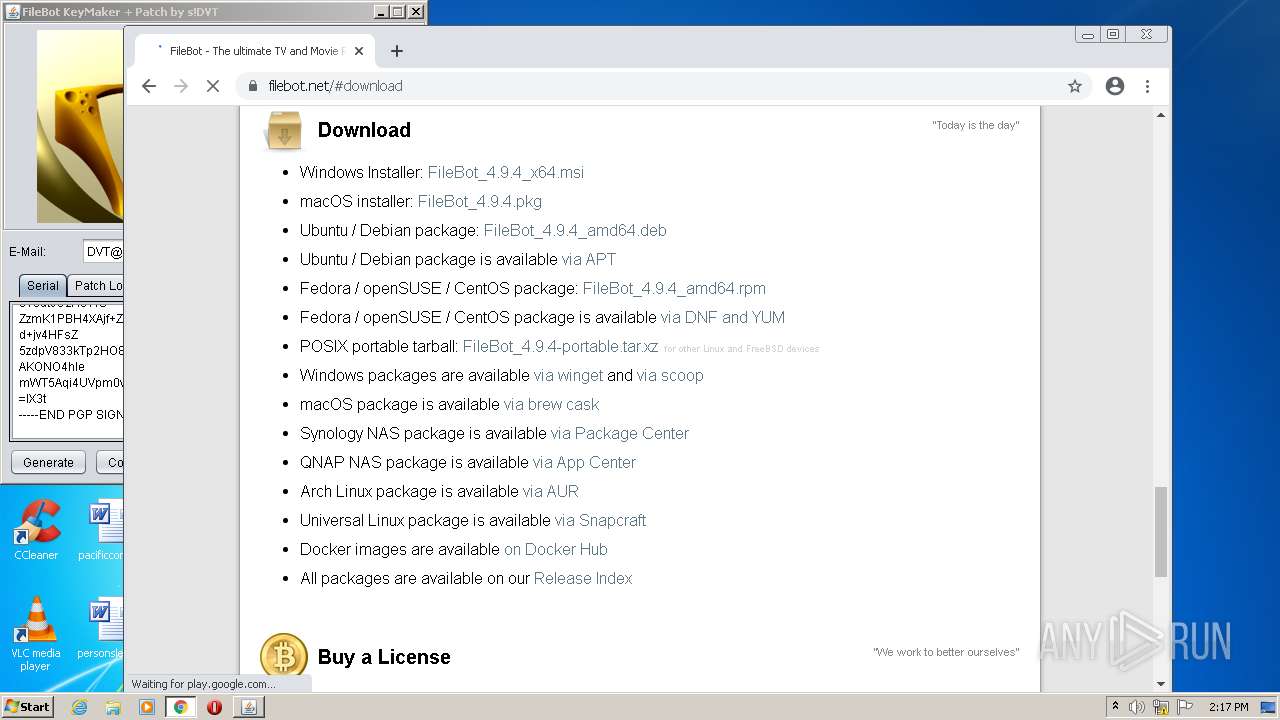Open the via winget link
The image size is (1280, 720).
coord(569,375)
